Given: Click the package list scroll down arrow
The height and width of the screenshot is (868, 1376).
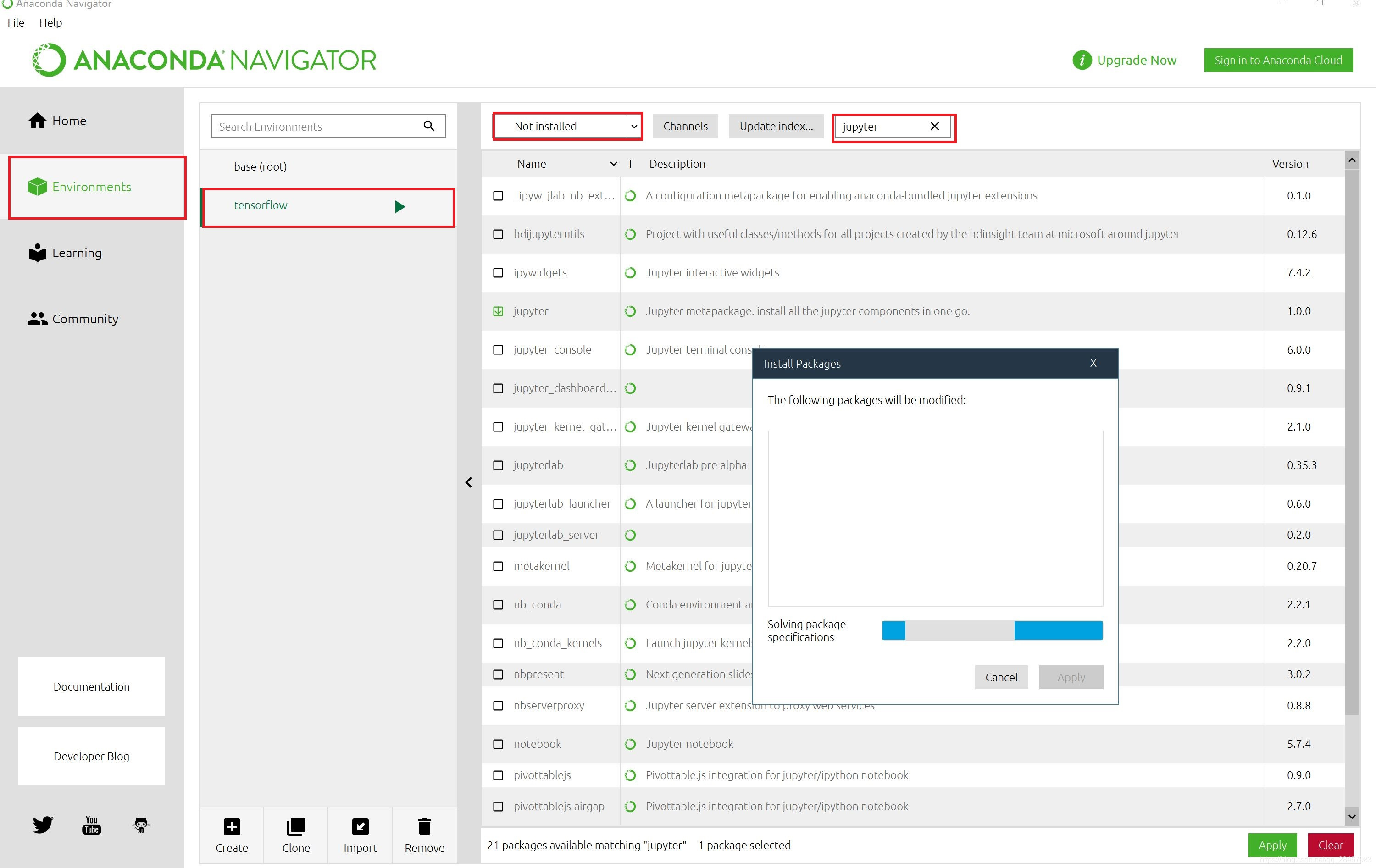Looking at the screenshot, I should [x=1351, y=817].
